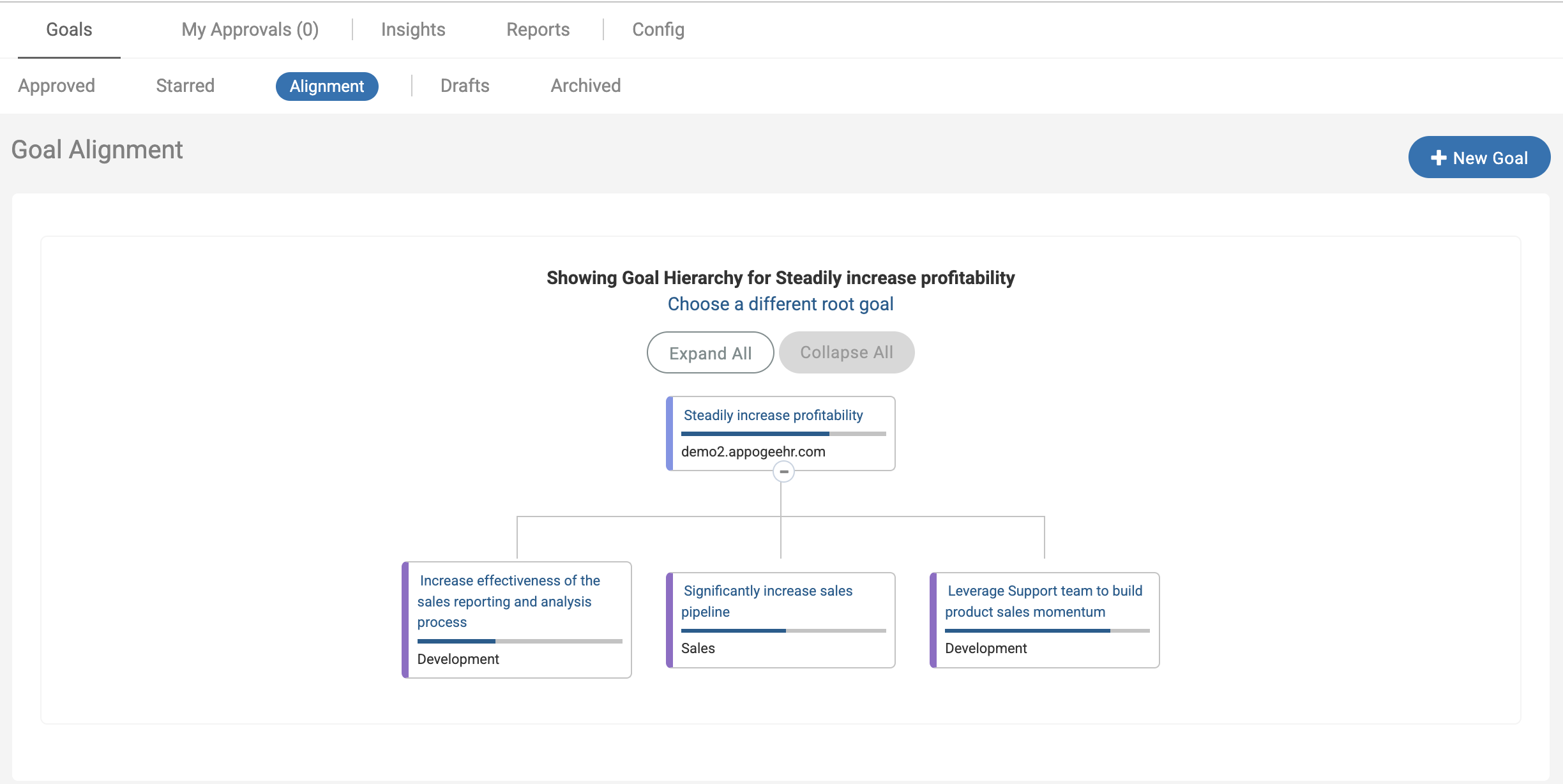The height and width of the screenshot is (784, 1563).
Task: Open Choose a different root goal link
Action: [780, 304]
